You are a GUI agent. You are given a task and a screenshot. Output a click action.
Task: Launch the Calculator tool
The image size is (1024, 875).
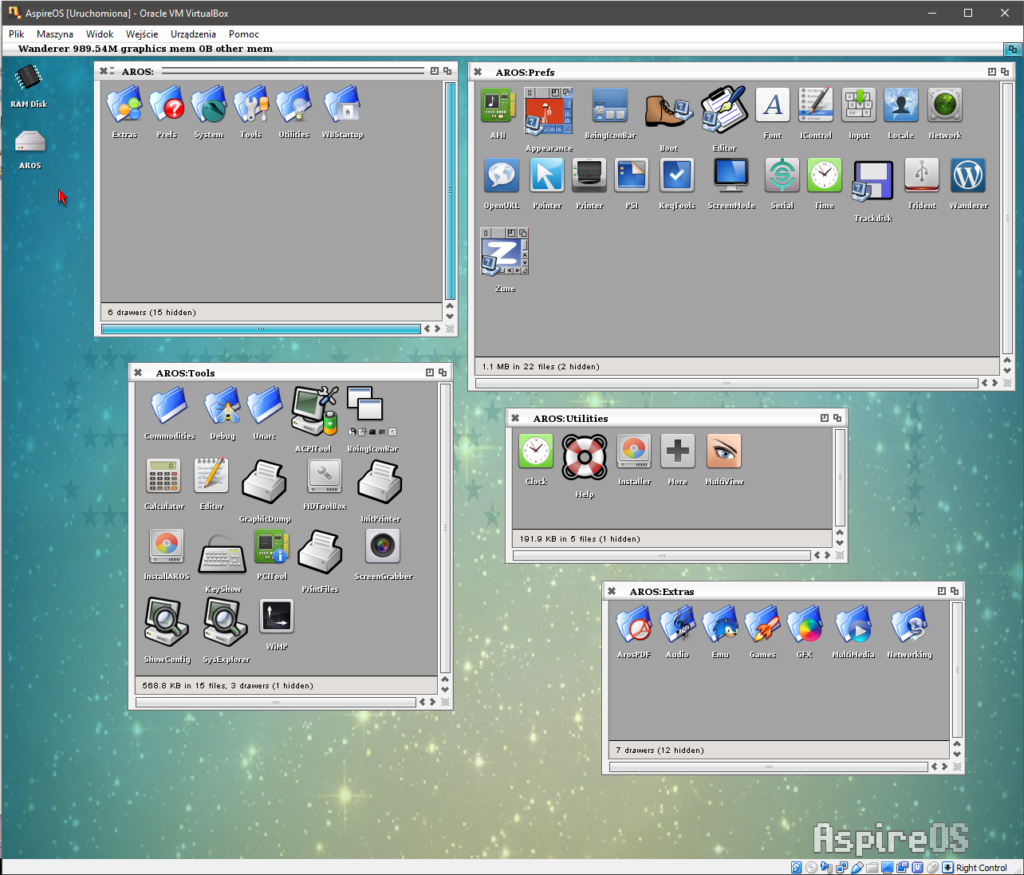point(166,476)
